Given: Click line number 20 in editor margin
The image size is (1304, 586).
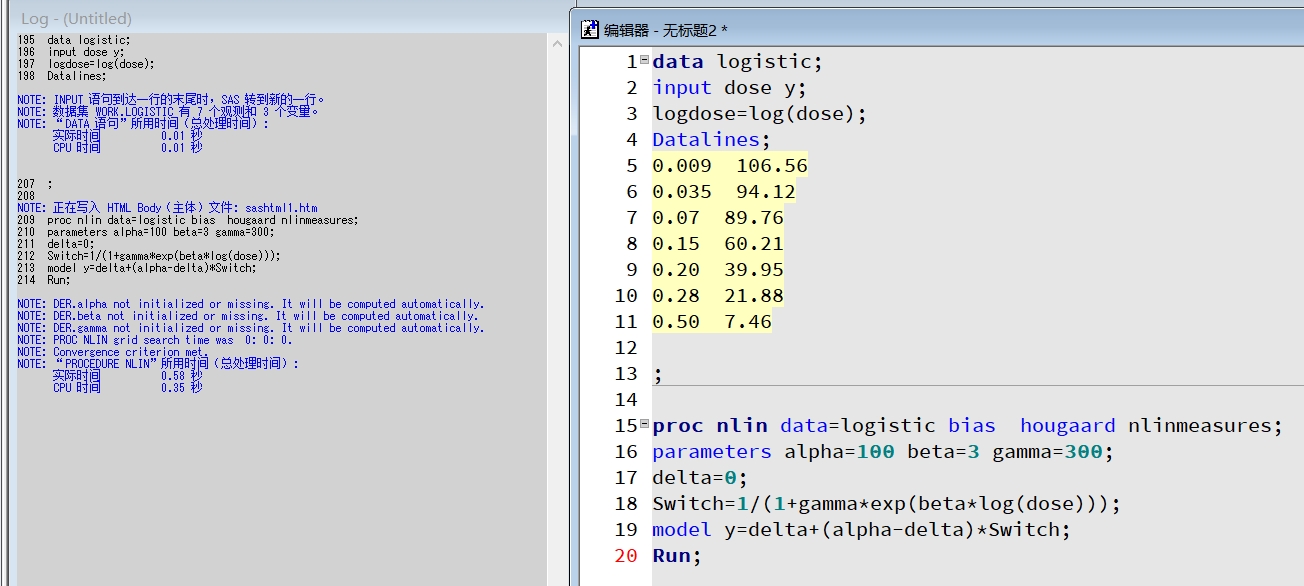Looking at the screenshot, I should [x=626, y=556].
